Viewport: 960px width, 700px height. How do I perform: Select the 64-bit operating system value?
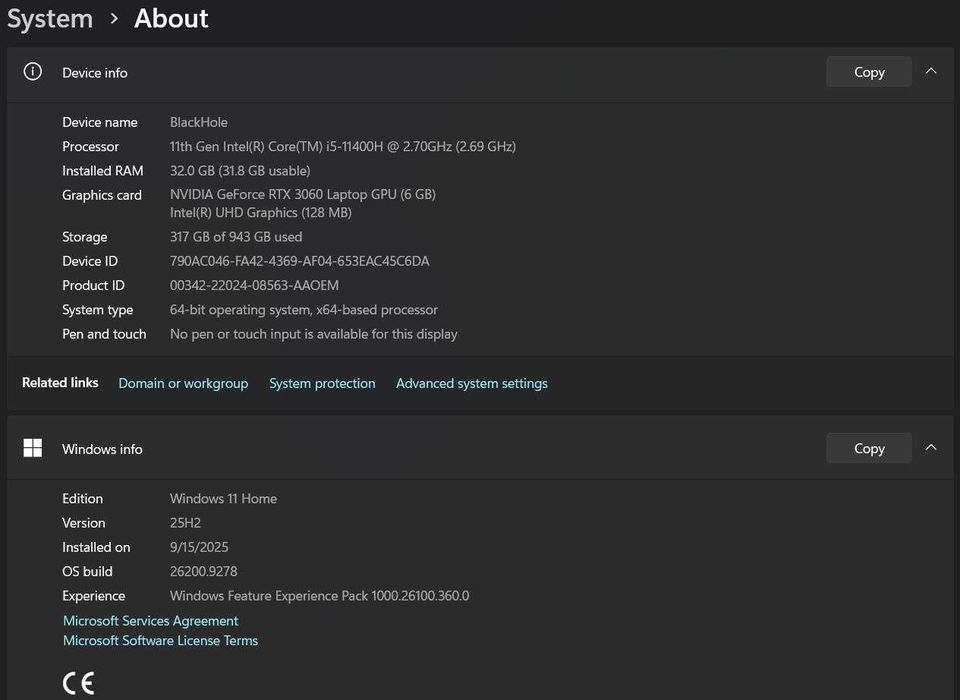point(304,309)
